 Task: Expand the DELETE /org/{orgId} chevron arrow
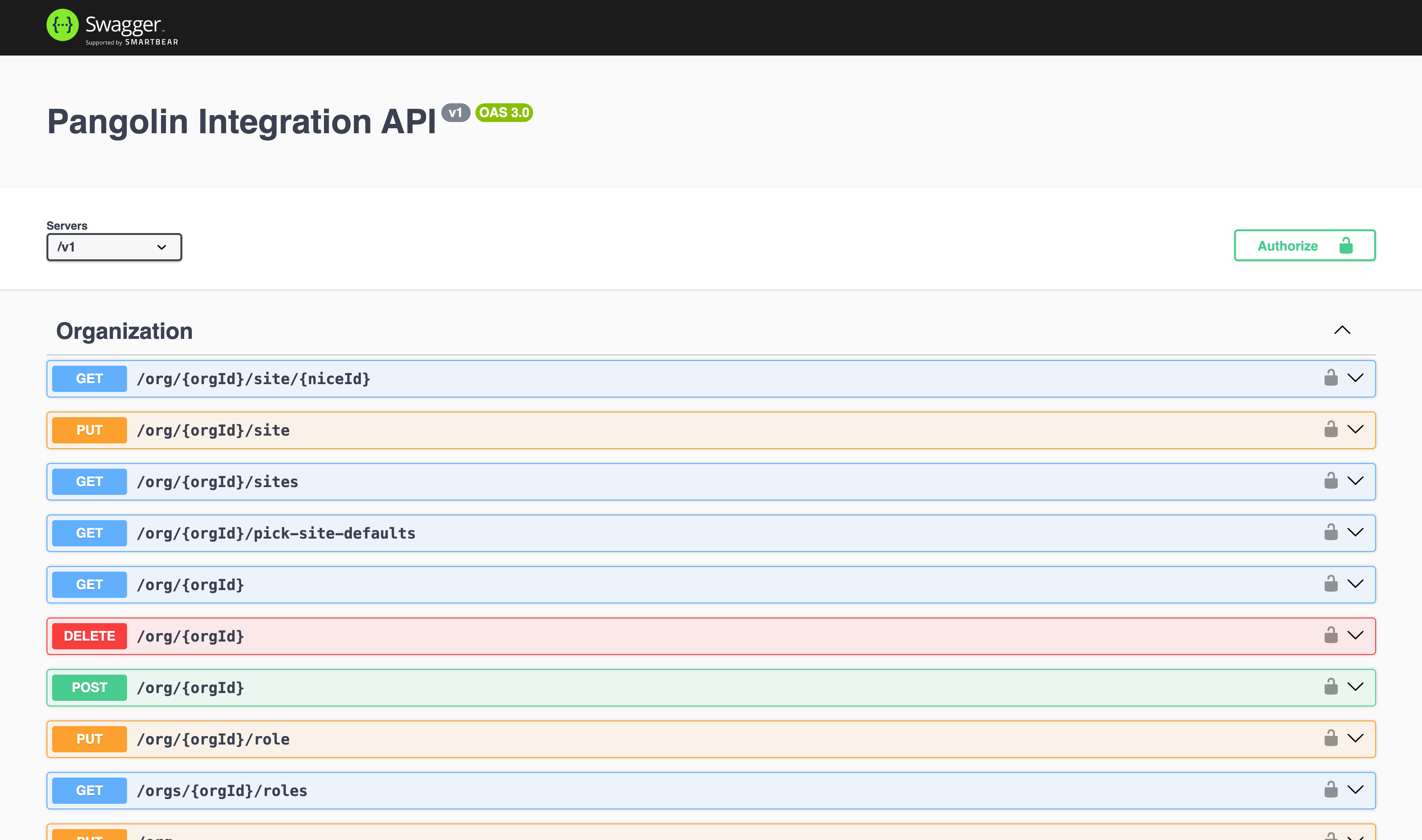point(1355,636)
